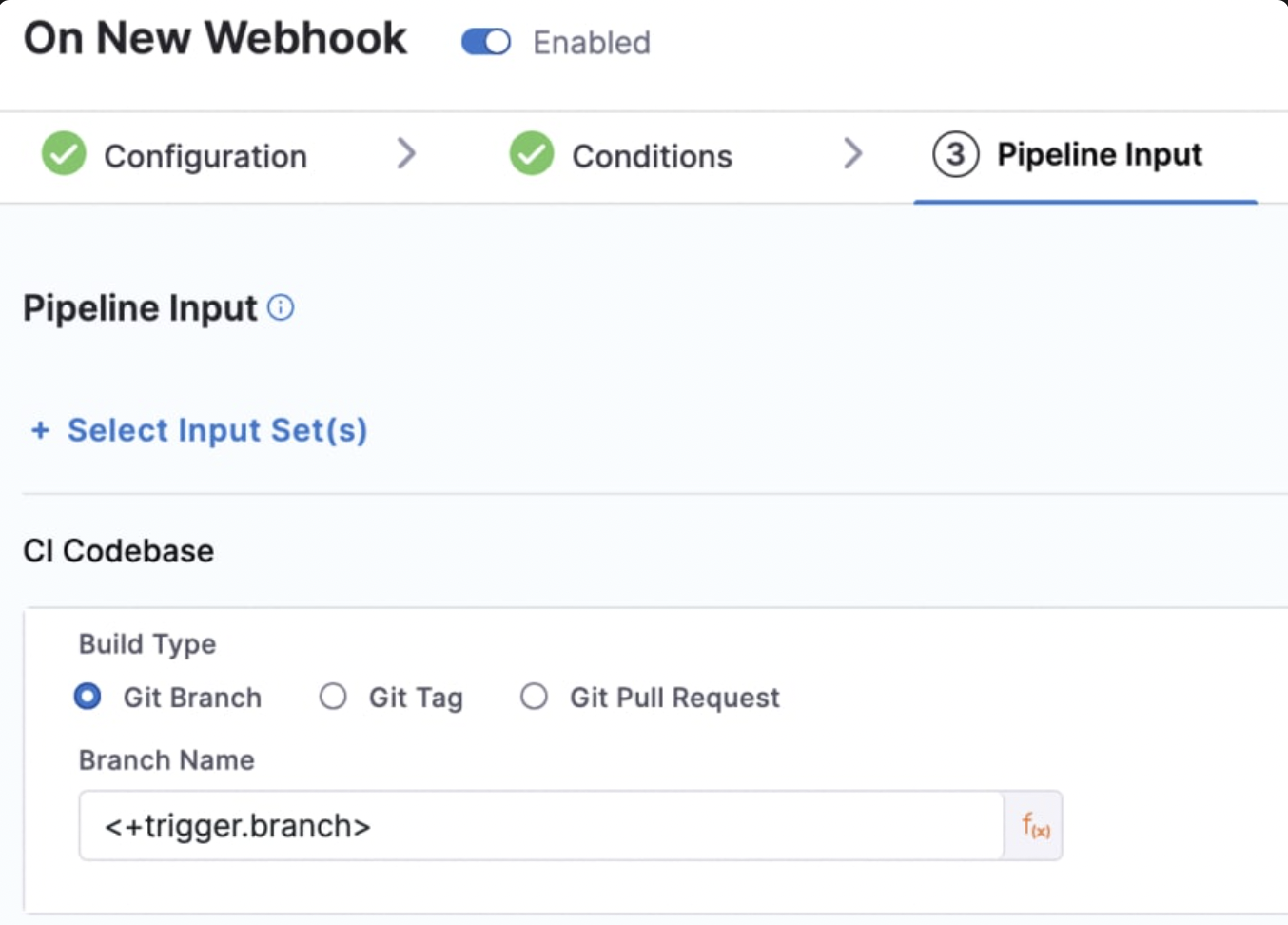Click the chevron between Configuration and Conditions
The image size is (1288, 925).
pyautogui.click(x=407, y=153)
